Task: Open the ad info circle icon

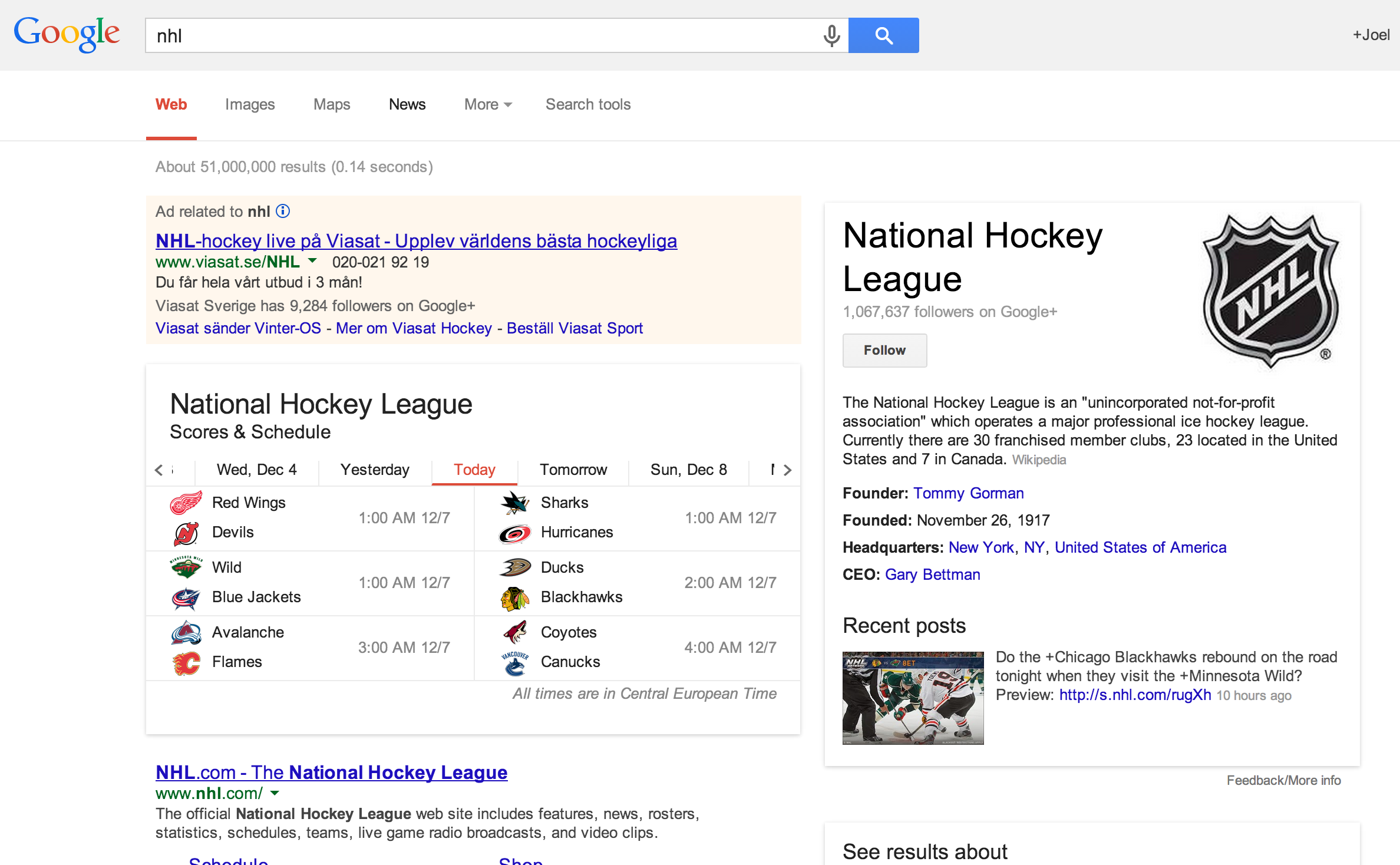Action: pos(283,211)
